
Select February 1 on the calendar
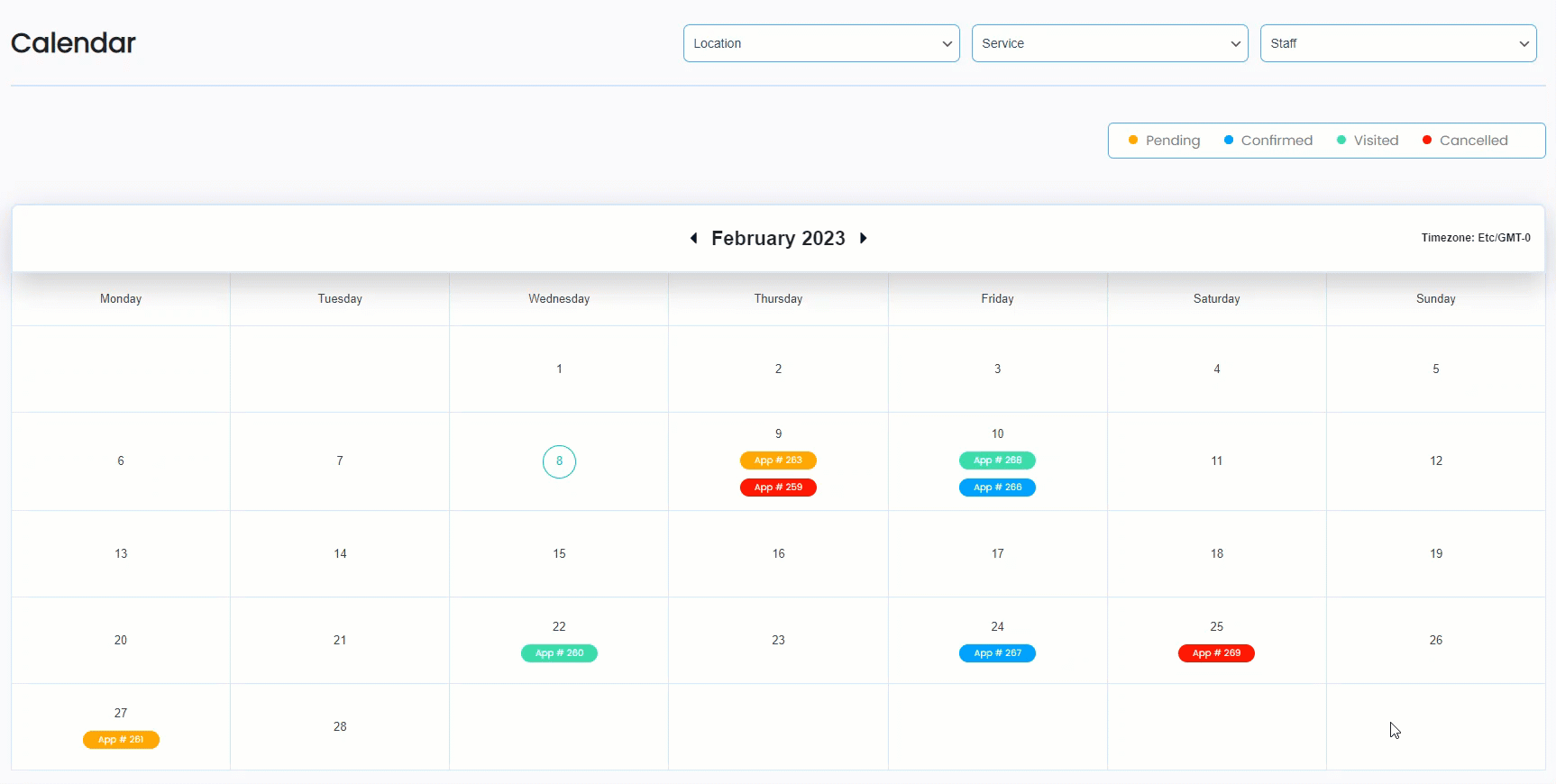pyautogui.click(x=559, y=369)
